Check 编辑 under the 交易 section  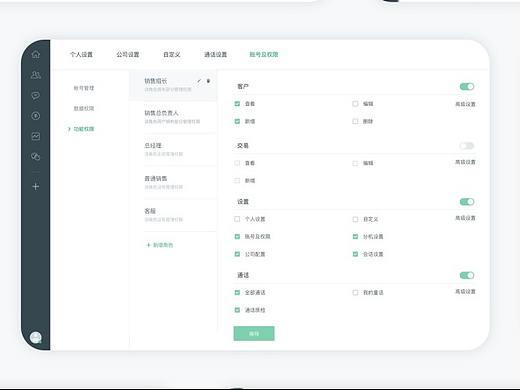[355, 163]
